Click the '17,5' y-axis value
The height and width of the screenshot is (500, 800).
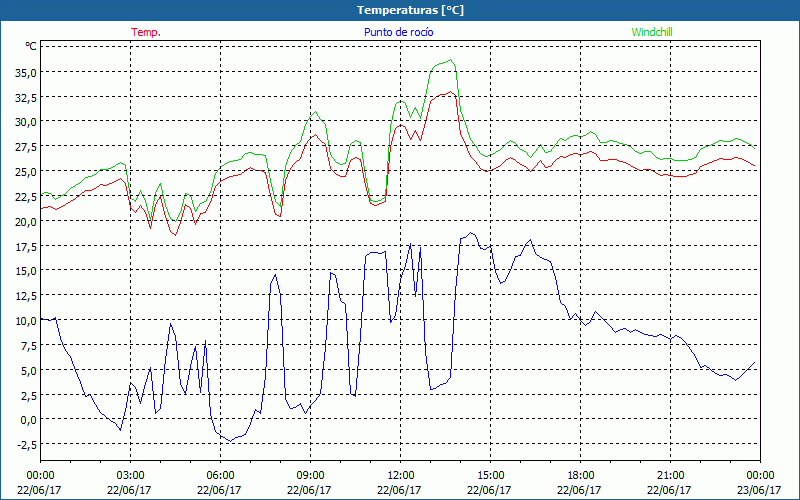26,246
